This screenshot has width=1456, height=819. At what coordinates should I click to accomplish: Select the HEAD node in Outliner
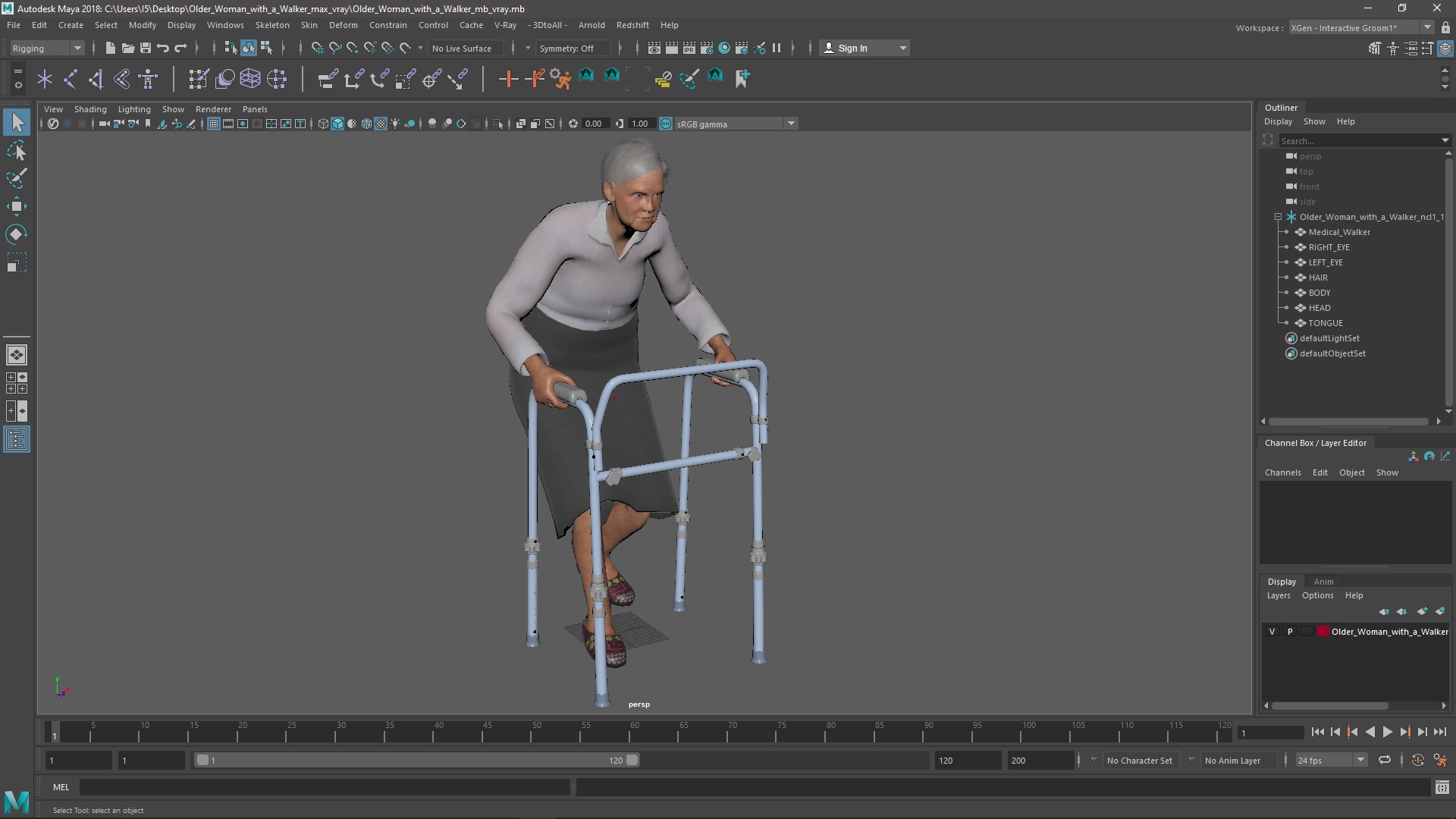click(x=1319, y=308)
